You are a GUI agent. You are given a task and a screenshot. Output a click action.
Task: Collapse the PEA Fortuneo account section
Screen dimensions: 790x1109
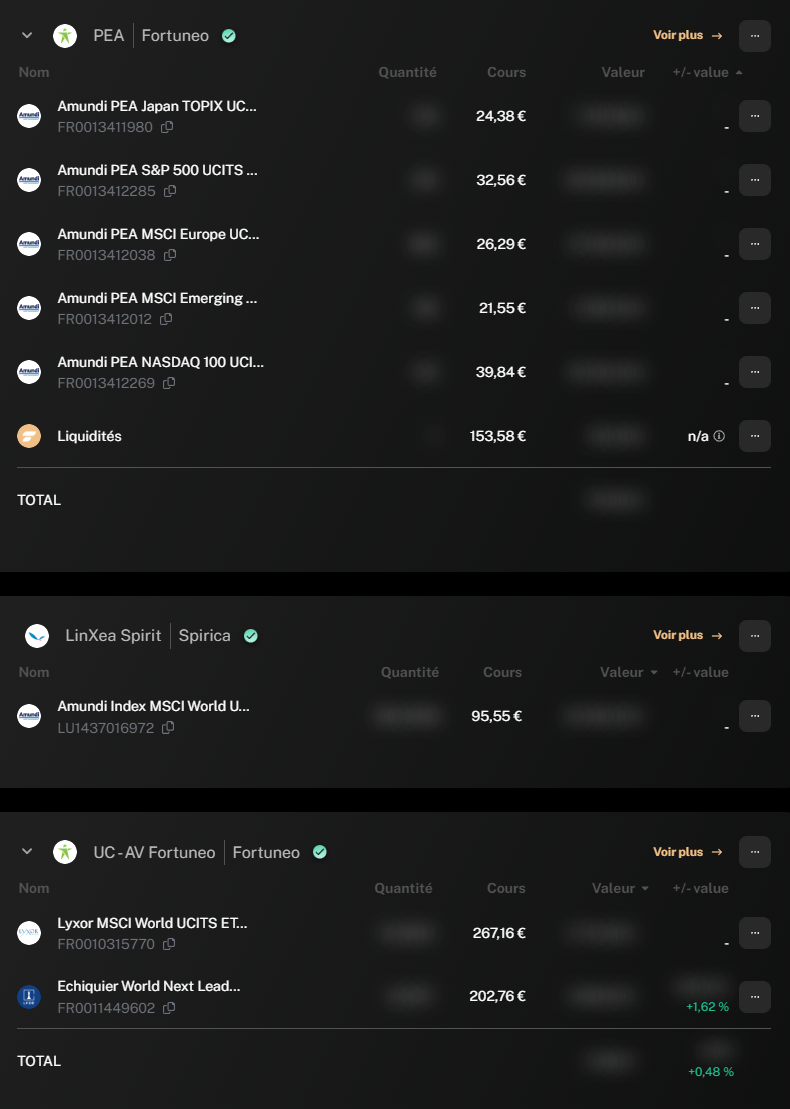tap(27, 35)
